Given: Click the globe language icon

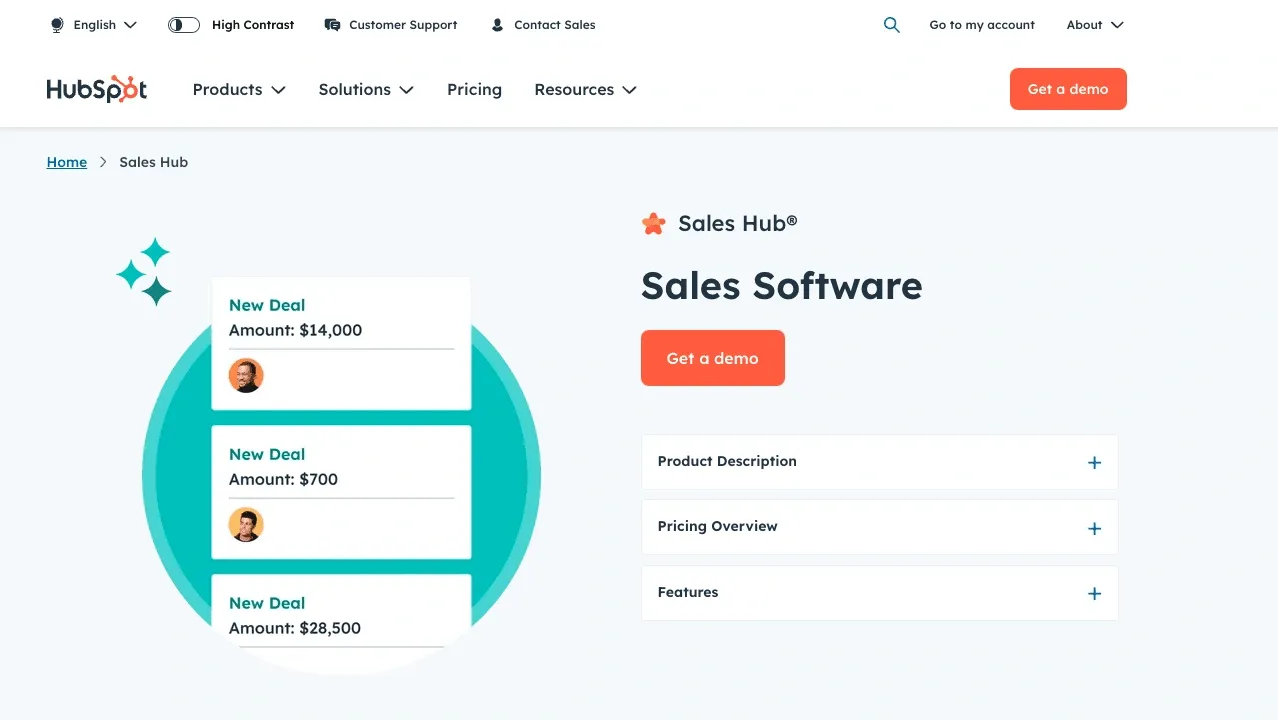Looking at the screenshot, I should pos(57,25).
